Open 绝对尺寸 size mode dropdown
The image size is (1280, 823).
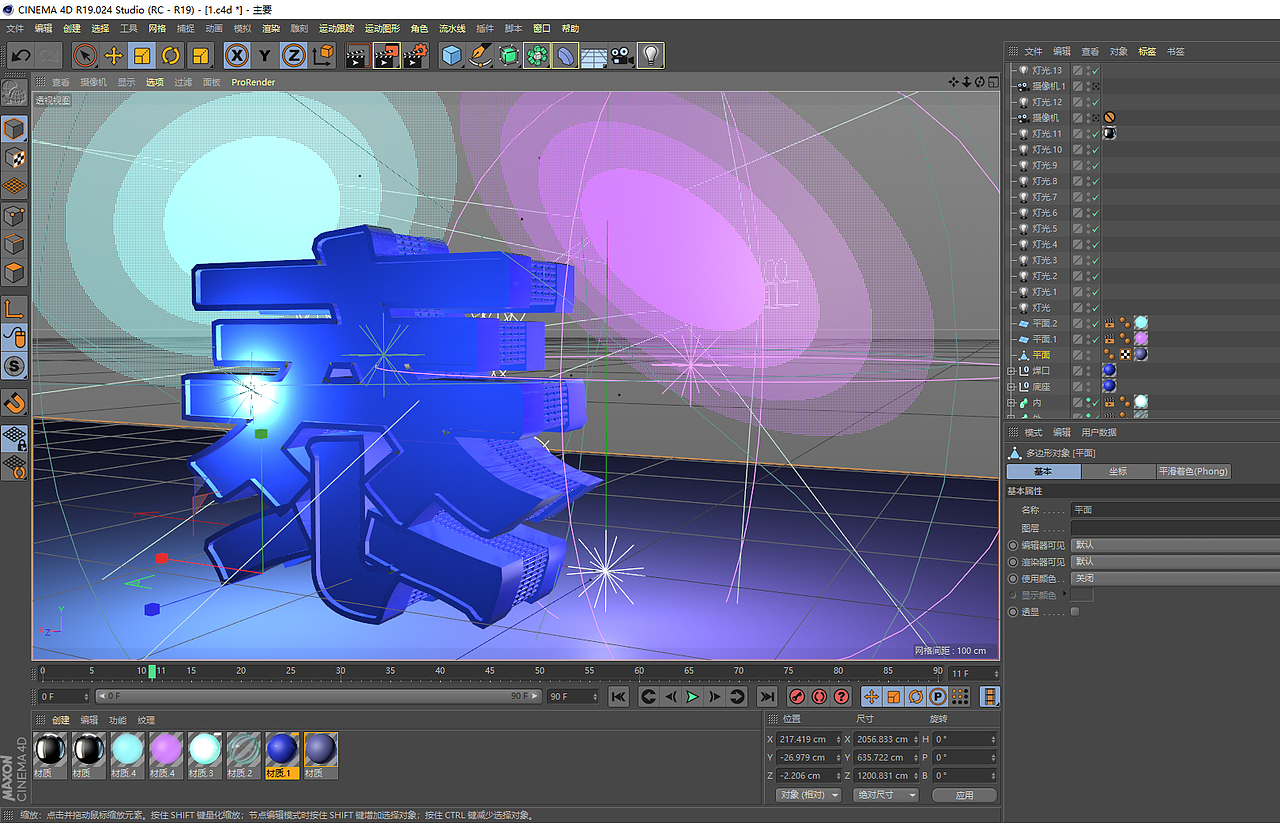886,795
